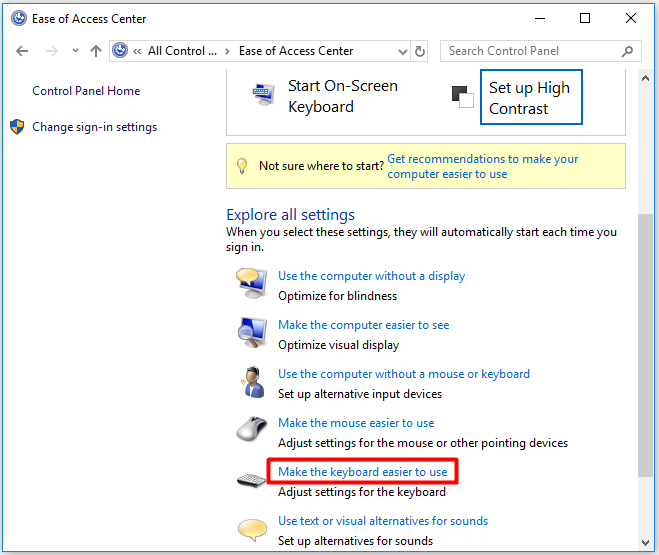This screenshot has width=659, height=555.
Task: Minimize the Ease of Access Center window
Action: [x=540, y=18]
